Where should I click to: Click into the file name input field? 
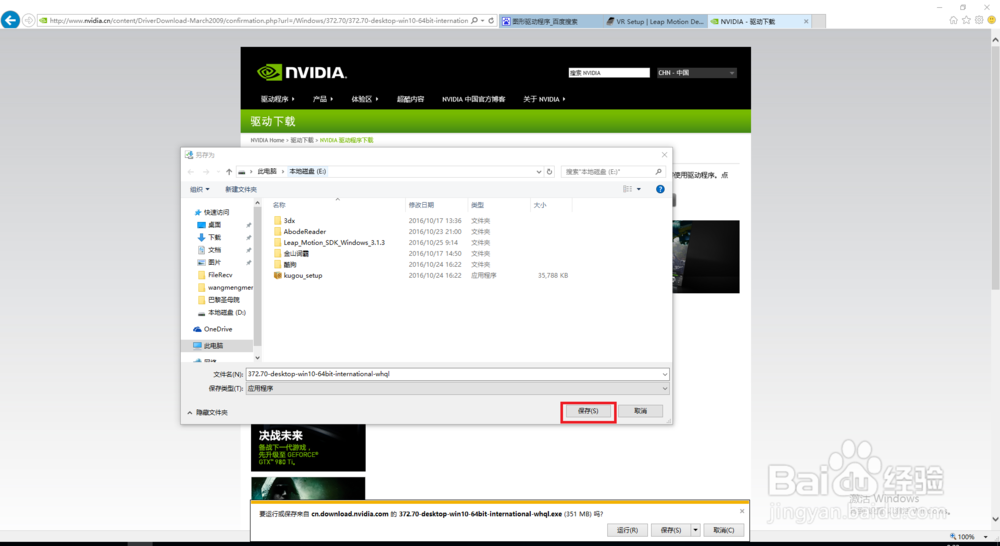(453, 374)
